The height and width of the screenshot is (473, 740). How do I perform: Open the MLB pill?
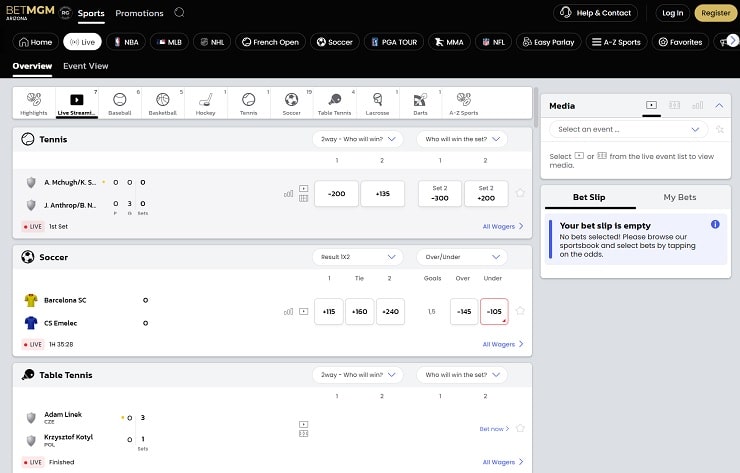pos(169,42)
